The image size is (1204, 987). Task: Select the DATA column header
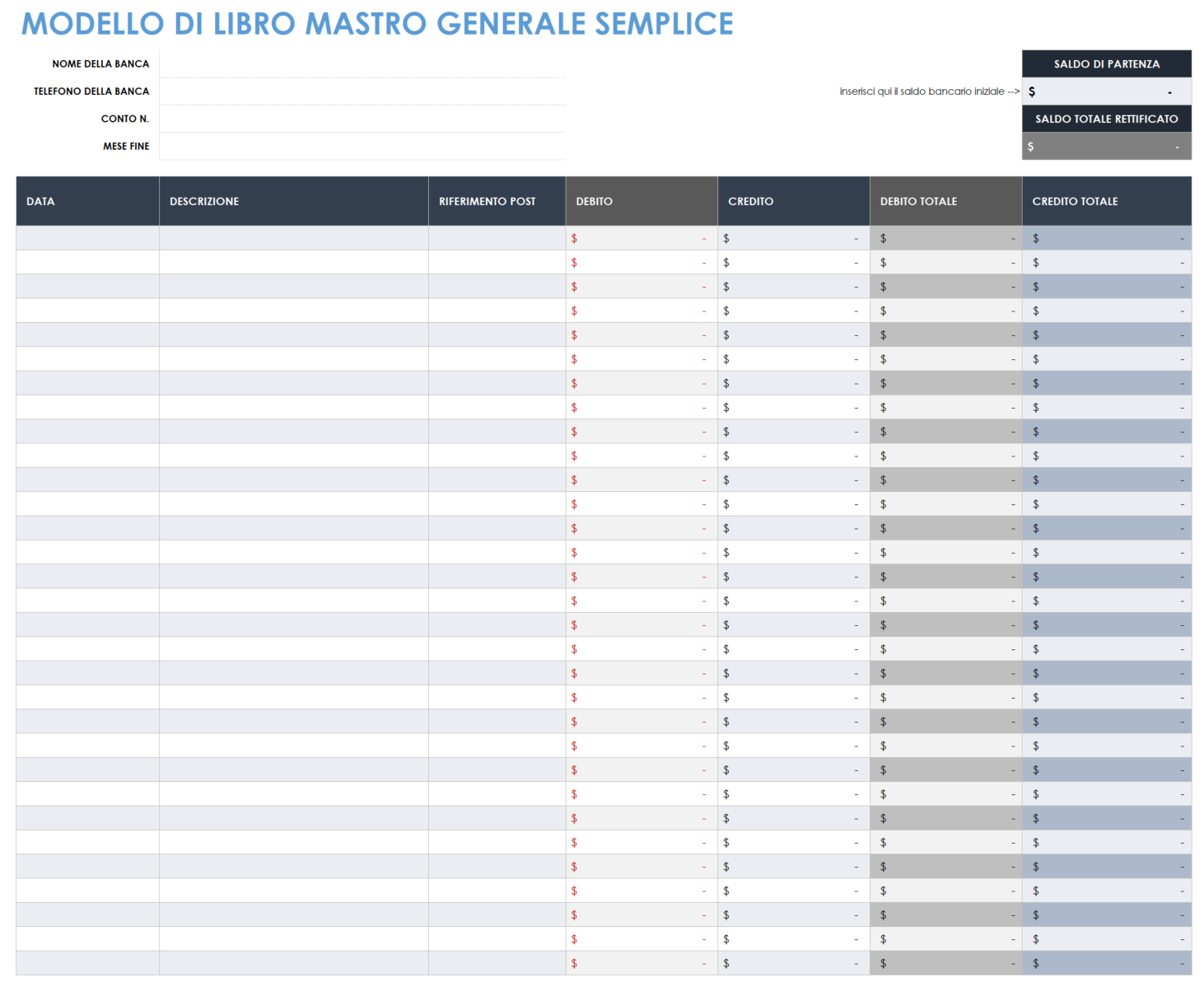pyautogui.click(x=87, y=201)
